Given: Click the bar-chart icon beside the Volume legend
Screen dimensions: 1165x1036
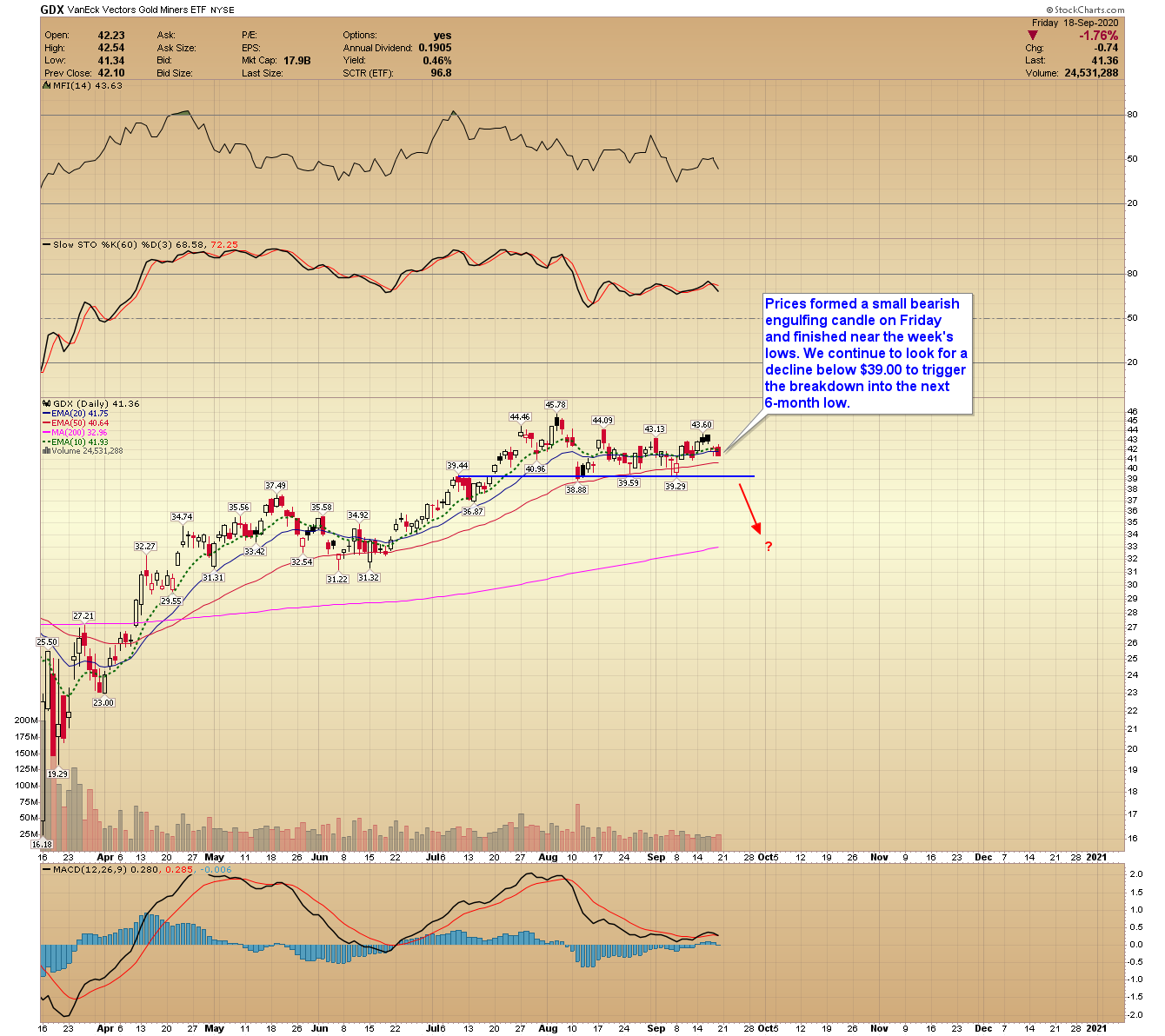Looking at the screenshot, I should pyautogui.click(x=46, y=451).
